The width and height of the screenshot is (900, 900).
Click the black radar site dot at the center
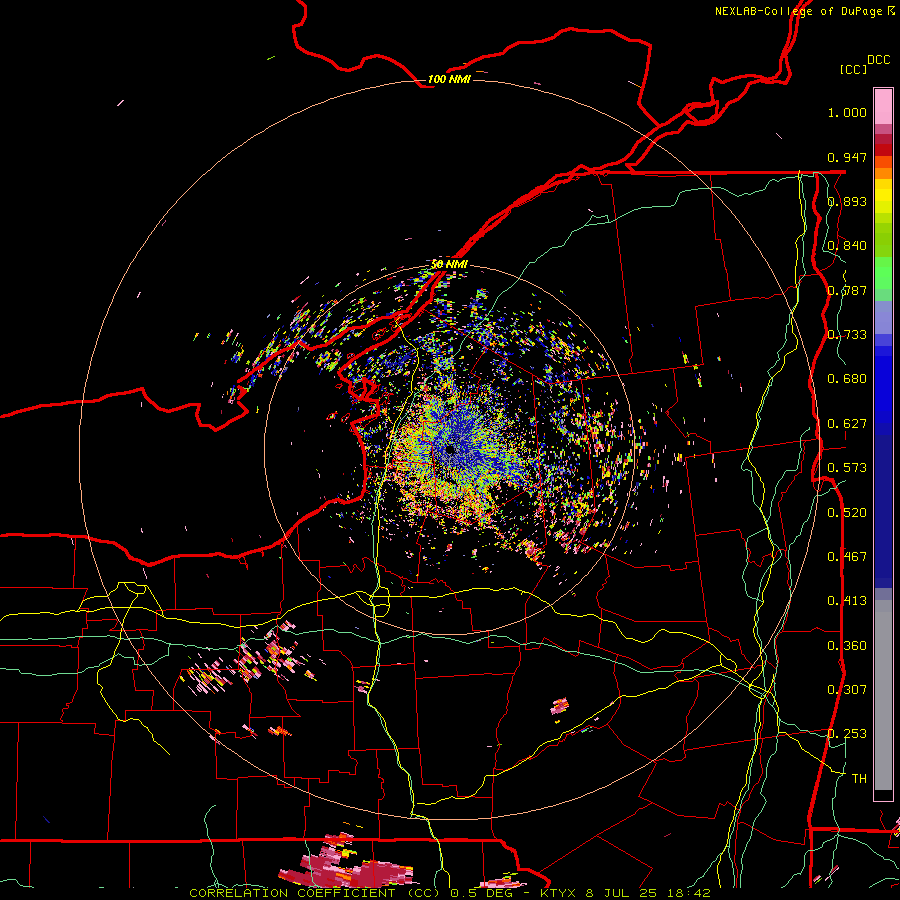coord(450,449)
